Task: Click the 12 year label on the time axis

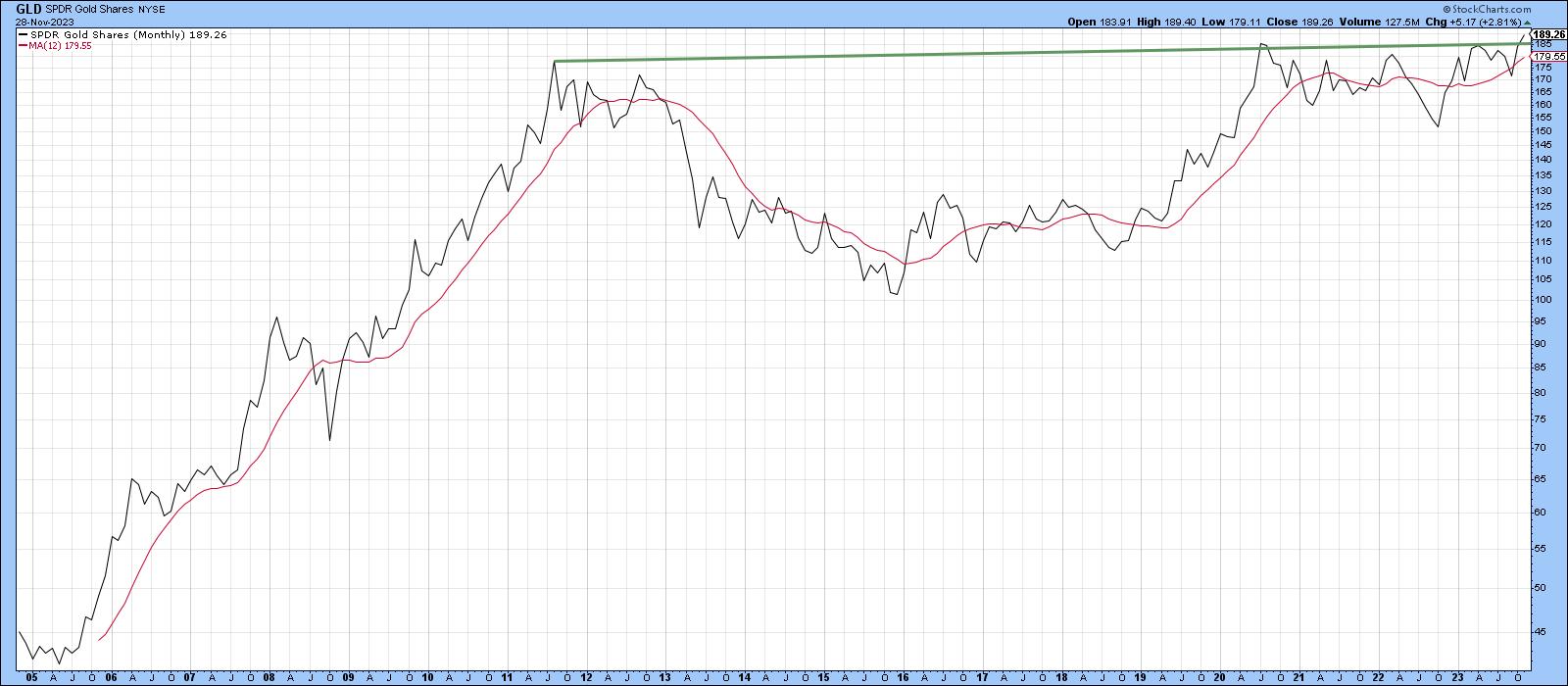Action: 585,677
